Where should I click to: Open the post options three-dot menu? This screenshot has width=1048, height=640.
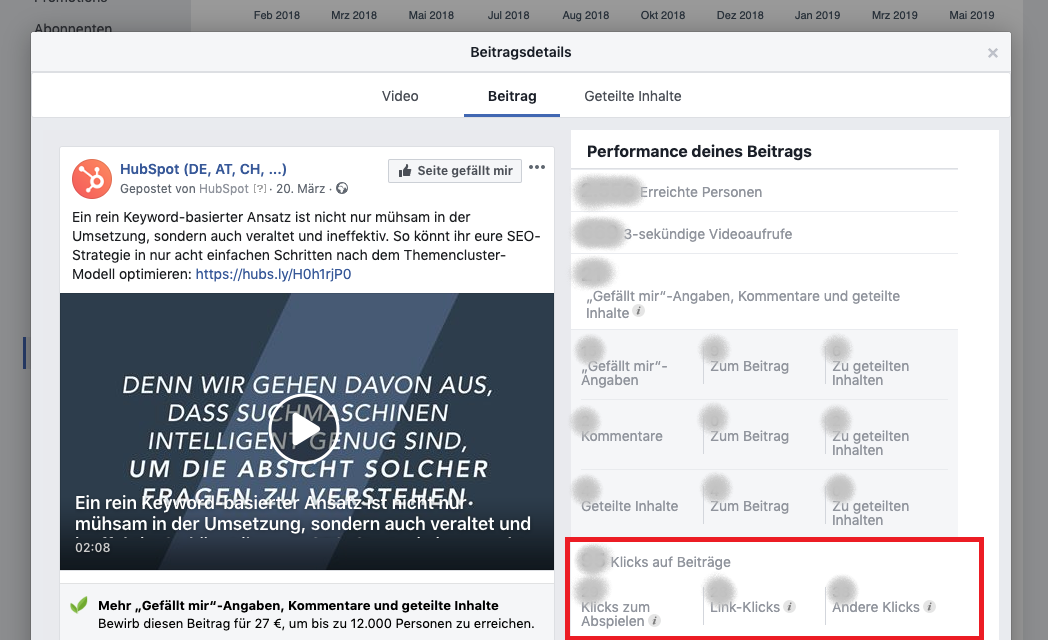[x=537, y=167]
